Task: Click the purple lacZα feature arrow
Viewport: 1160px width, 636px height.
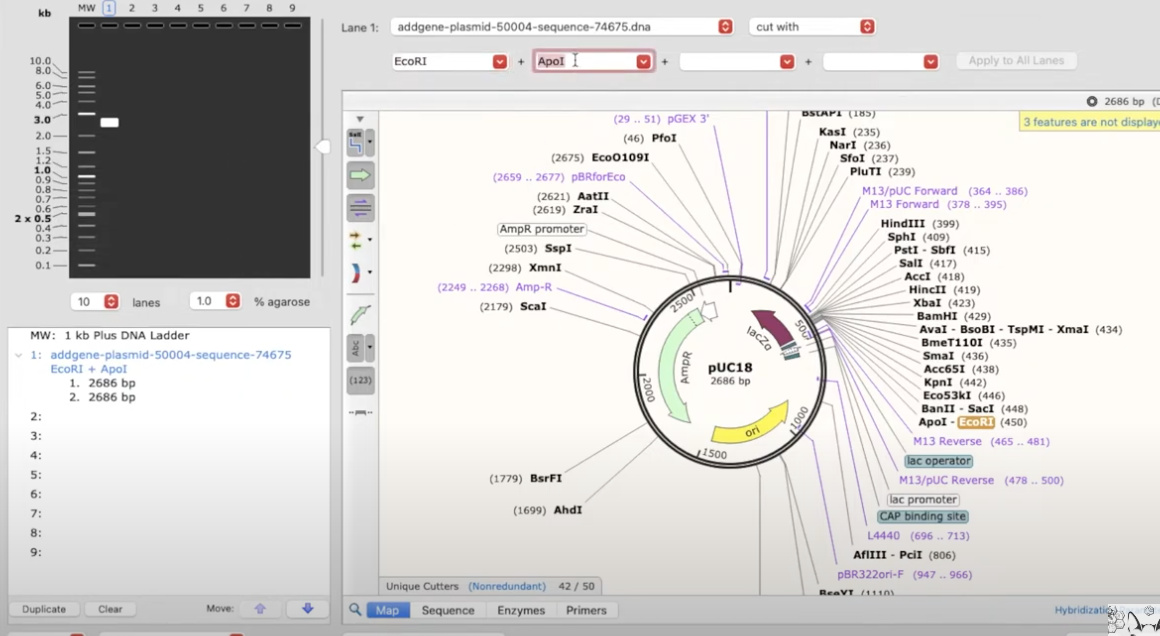Action: pos(771,328)
